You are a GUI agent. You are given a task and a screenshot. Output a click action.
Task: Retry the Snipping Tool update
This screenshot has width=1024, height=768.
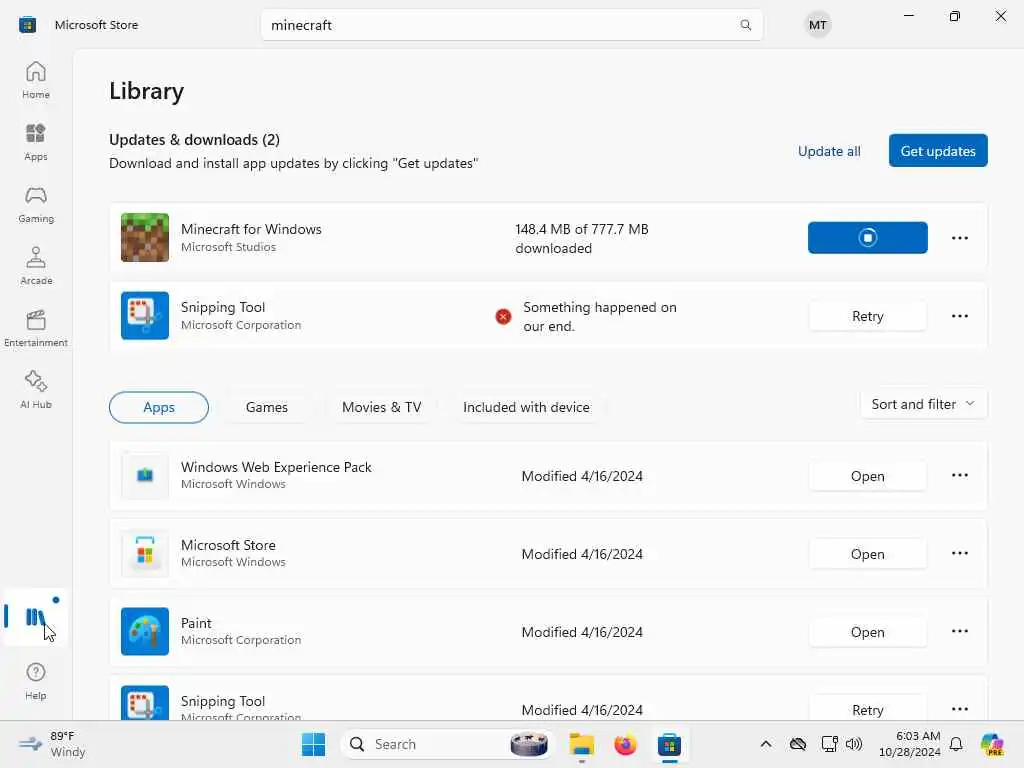tap(867, 316)
